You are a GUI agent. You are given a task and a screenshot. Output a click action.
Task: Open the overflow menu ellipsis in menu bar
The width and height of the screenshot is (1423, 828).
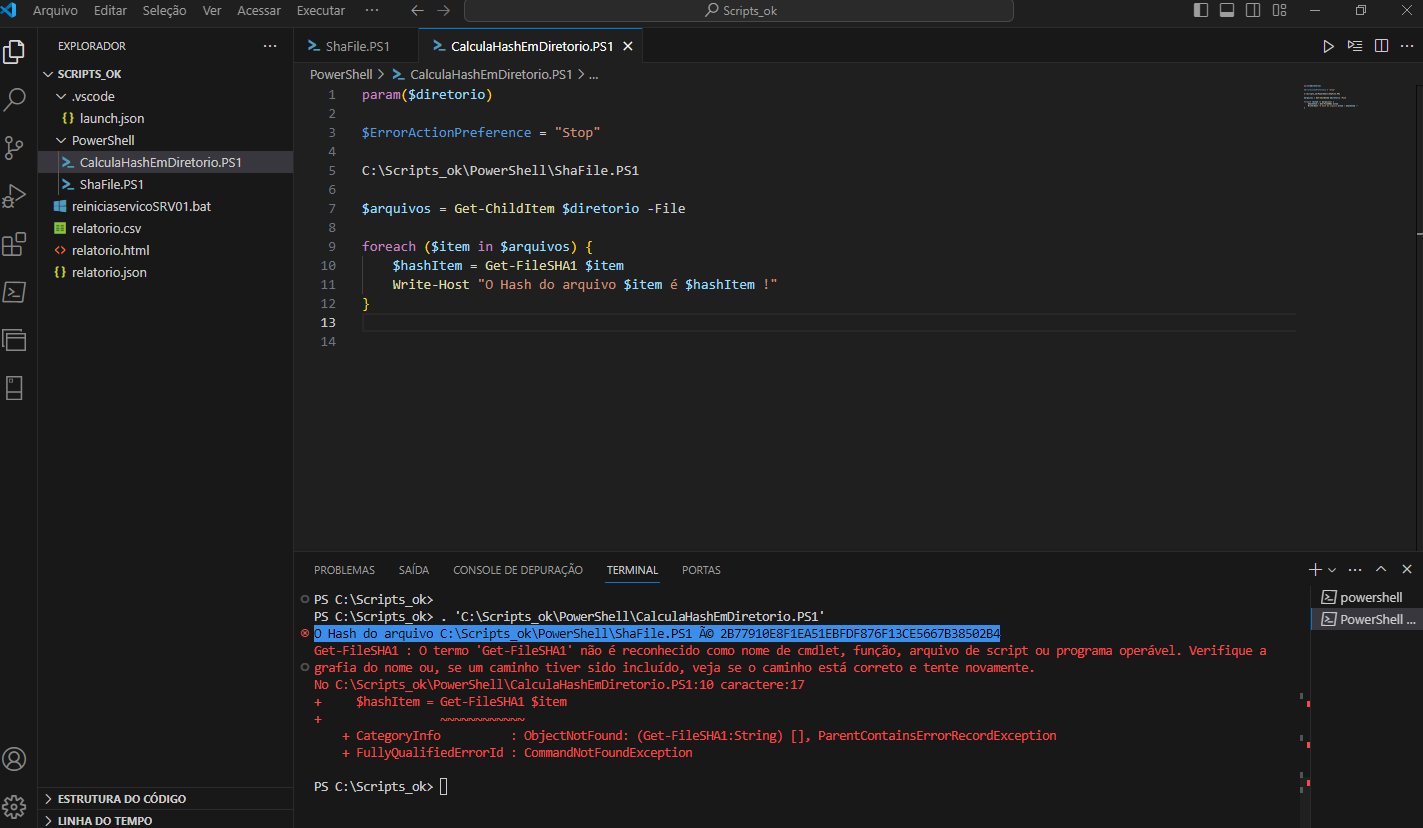pyautogui.click(x=372, y=11)
